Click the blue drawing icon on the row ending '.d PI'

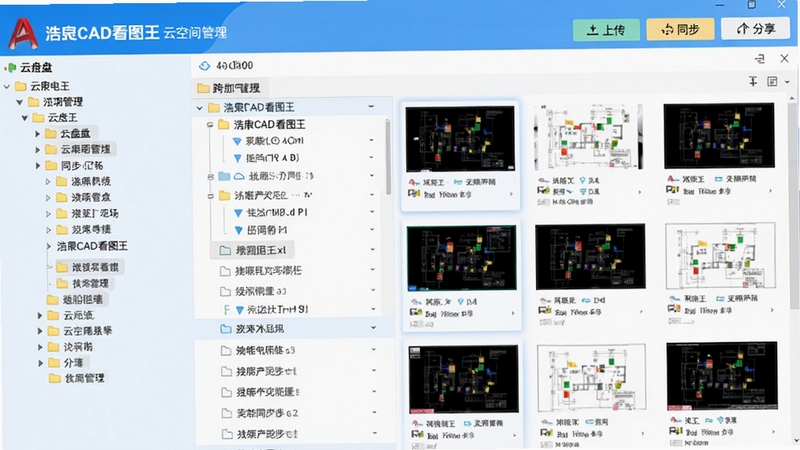pos(238,213)
